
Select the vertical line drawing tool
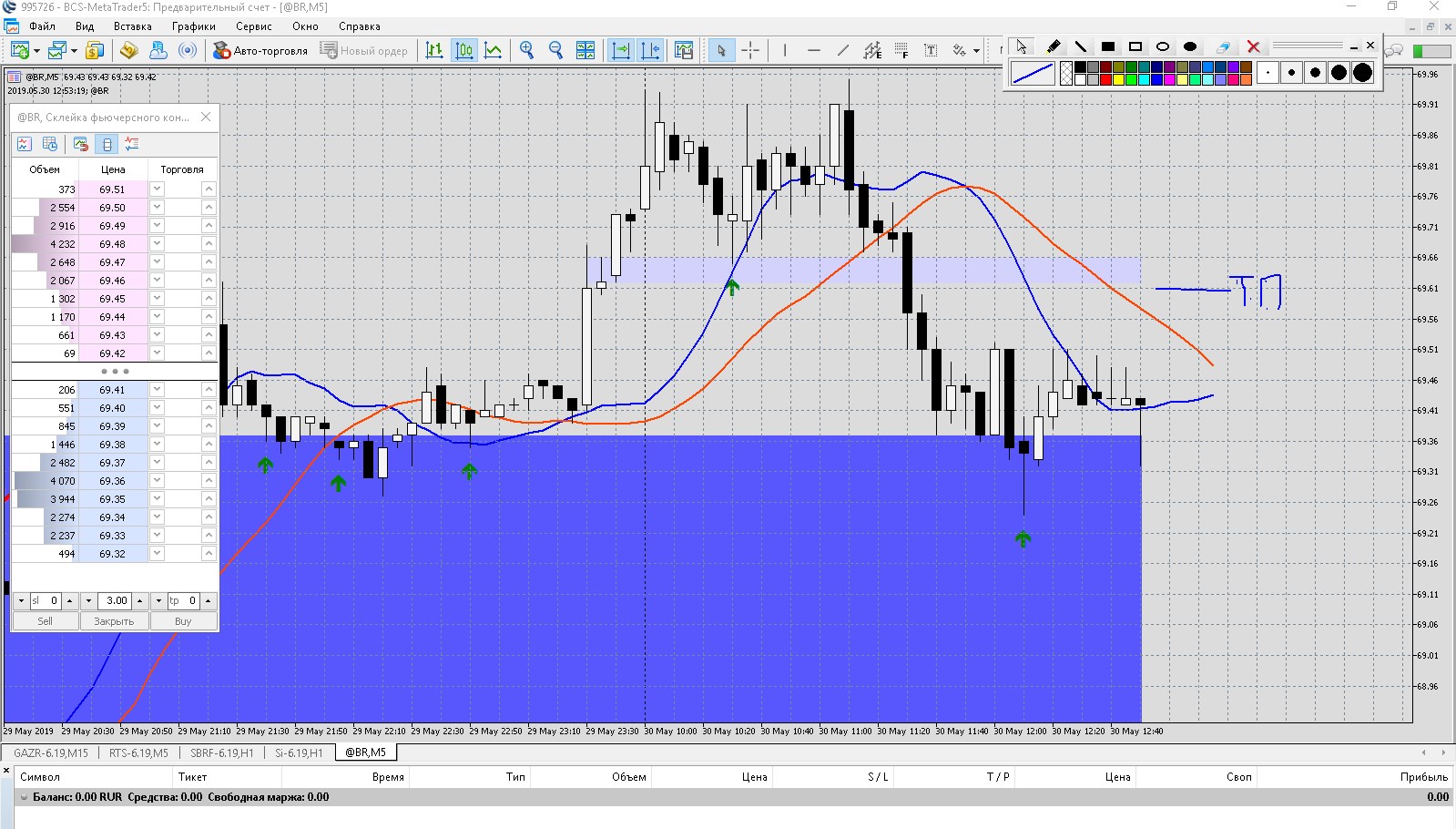click(x=785, y=50)
